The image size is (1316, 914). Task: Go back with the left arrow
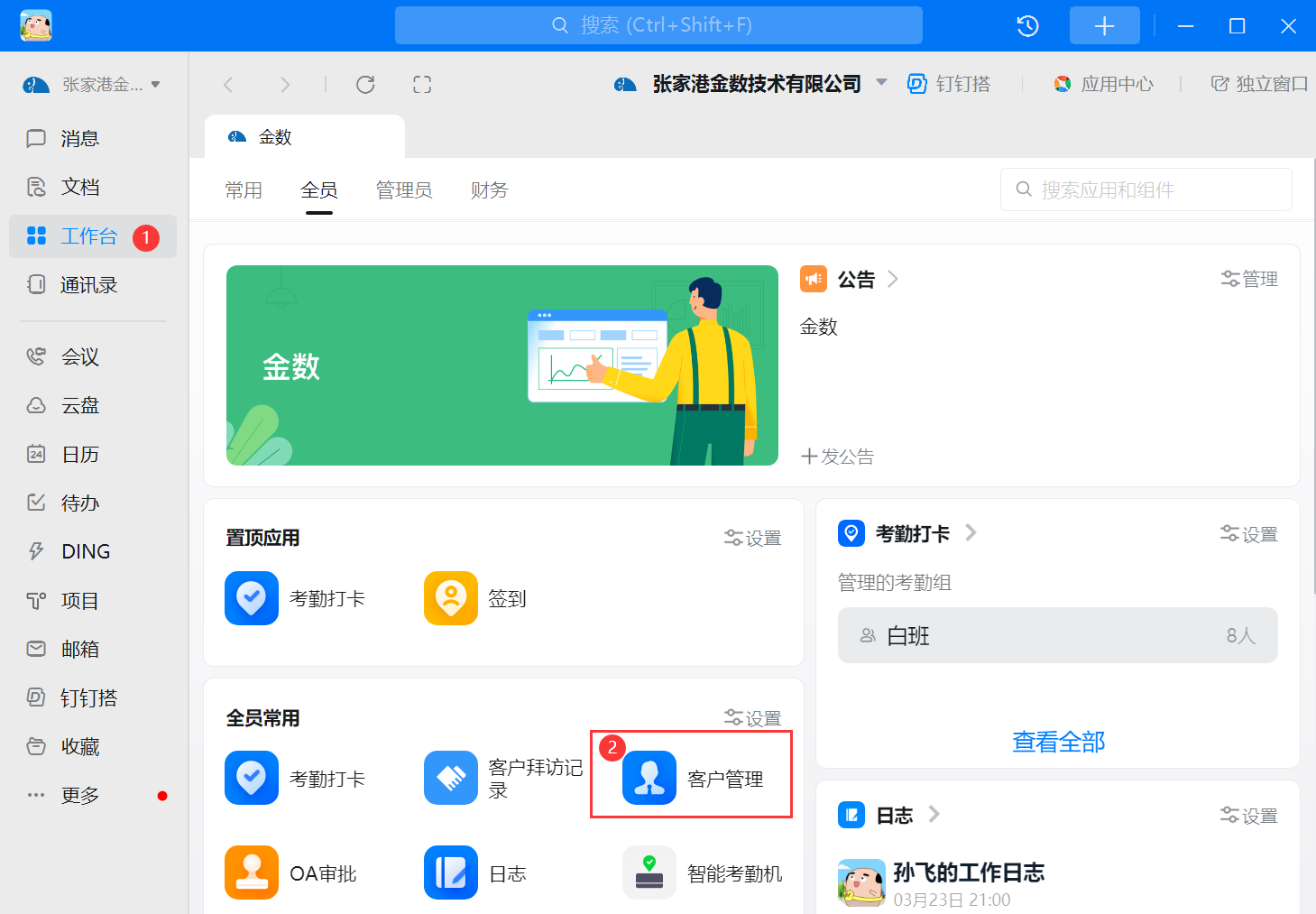click(228, 85)
